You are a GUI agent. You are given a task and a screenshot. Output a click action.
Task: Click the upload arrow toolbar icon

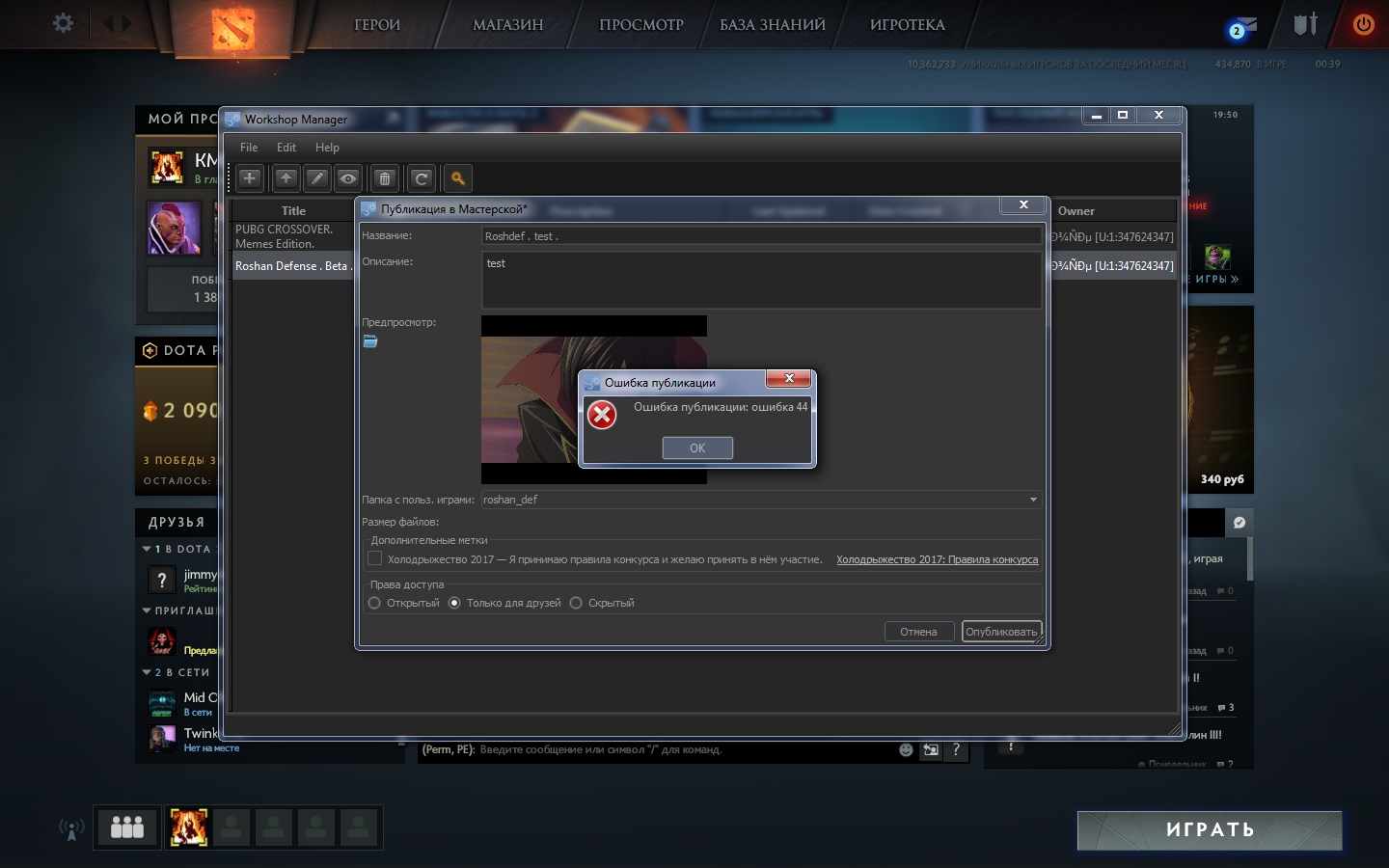click(x=286, y=178)
